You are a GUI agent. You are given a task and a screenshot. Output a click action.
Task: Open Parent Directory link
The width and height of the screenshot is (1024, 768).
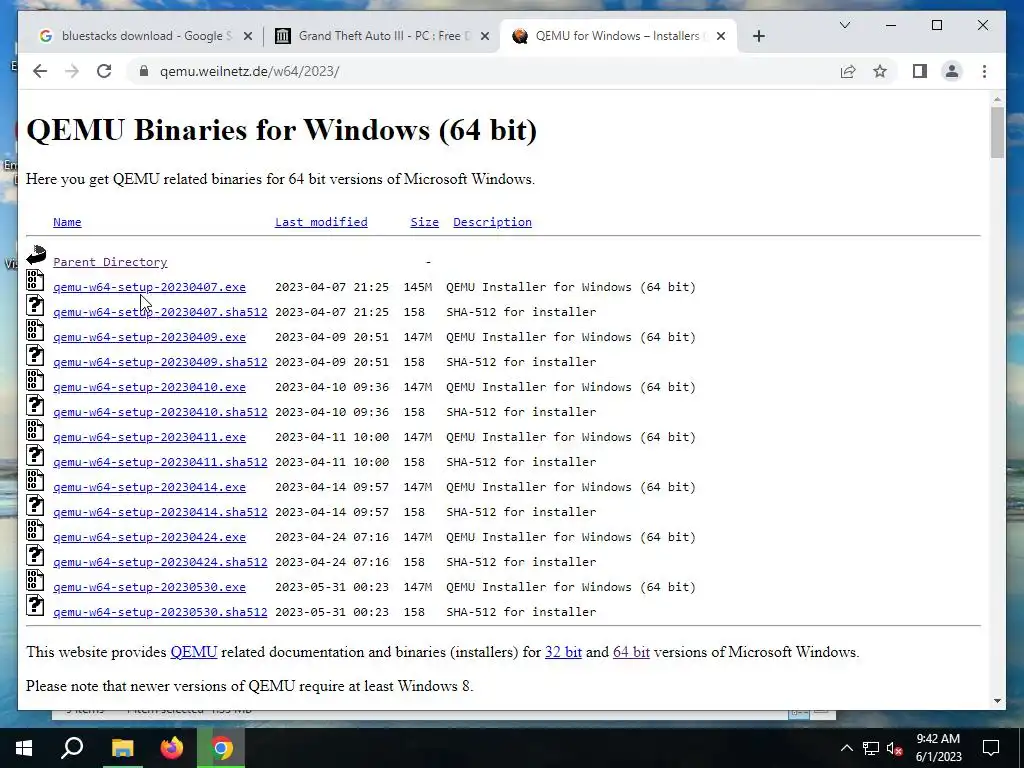pyautogui.click(x=110, y=262)
